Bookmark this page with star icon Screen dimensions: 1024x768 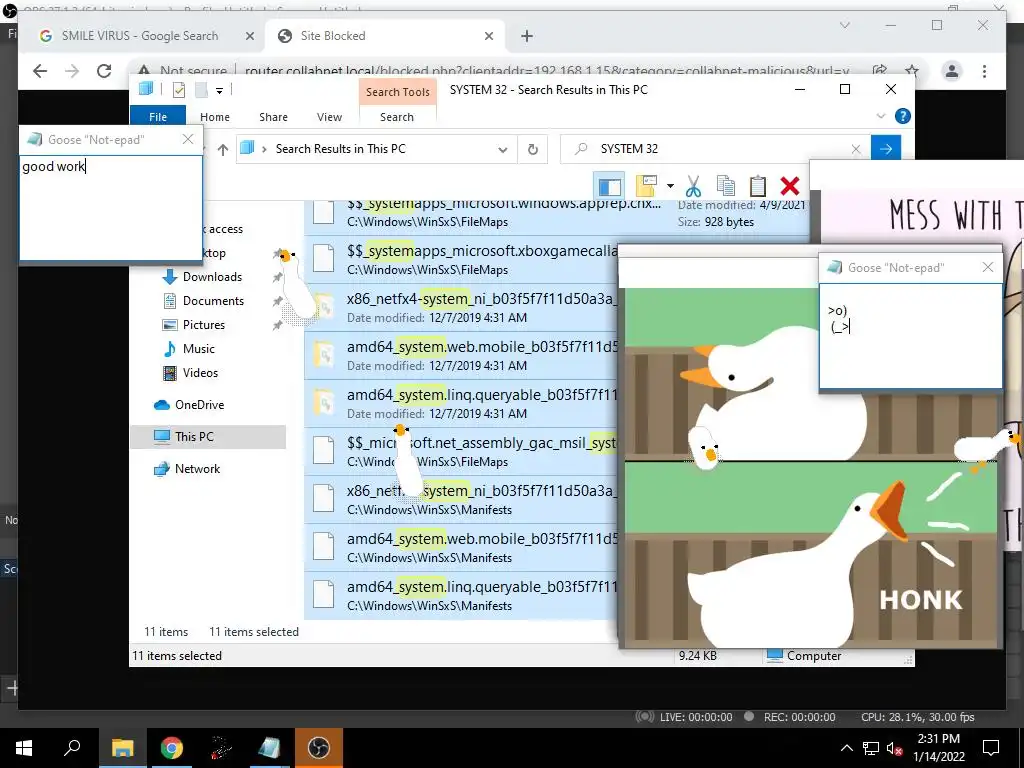[912, 71]
